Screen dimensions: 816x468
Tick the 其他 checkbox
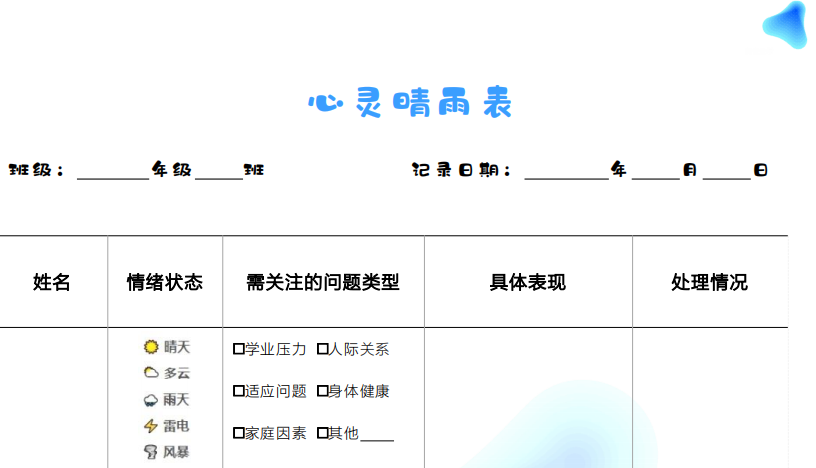click(323, 433)
